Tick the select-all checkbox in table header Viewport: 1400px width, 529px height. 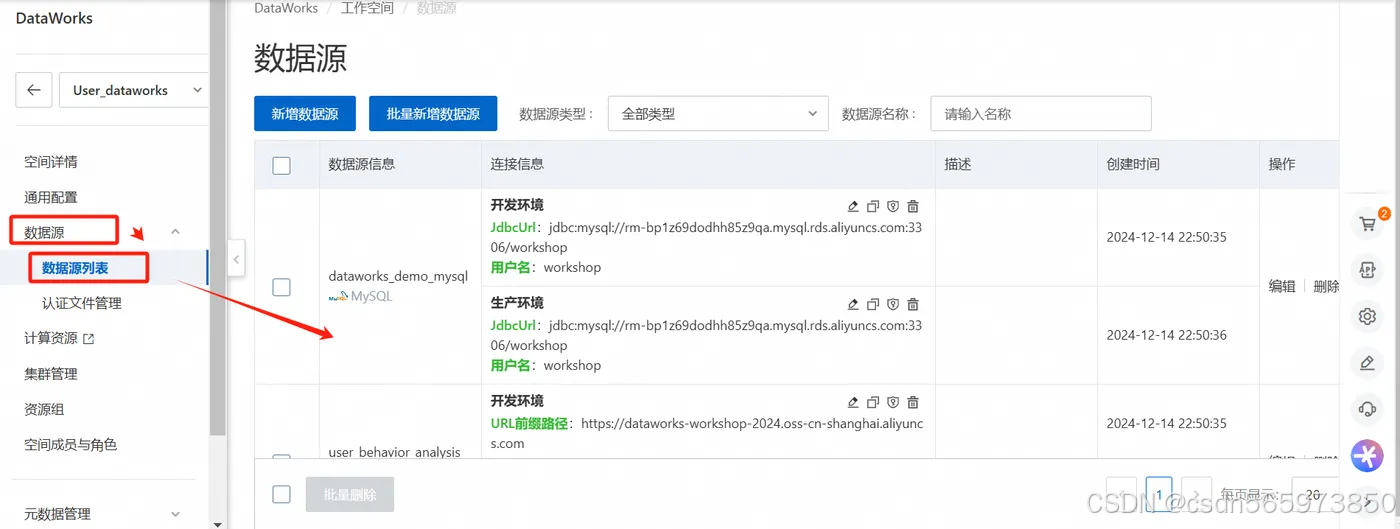(x=282, y=165)
